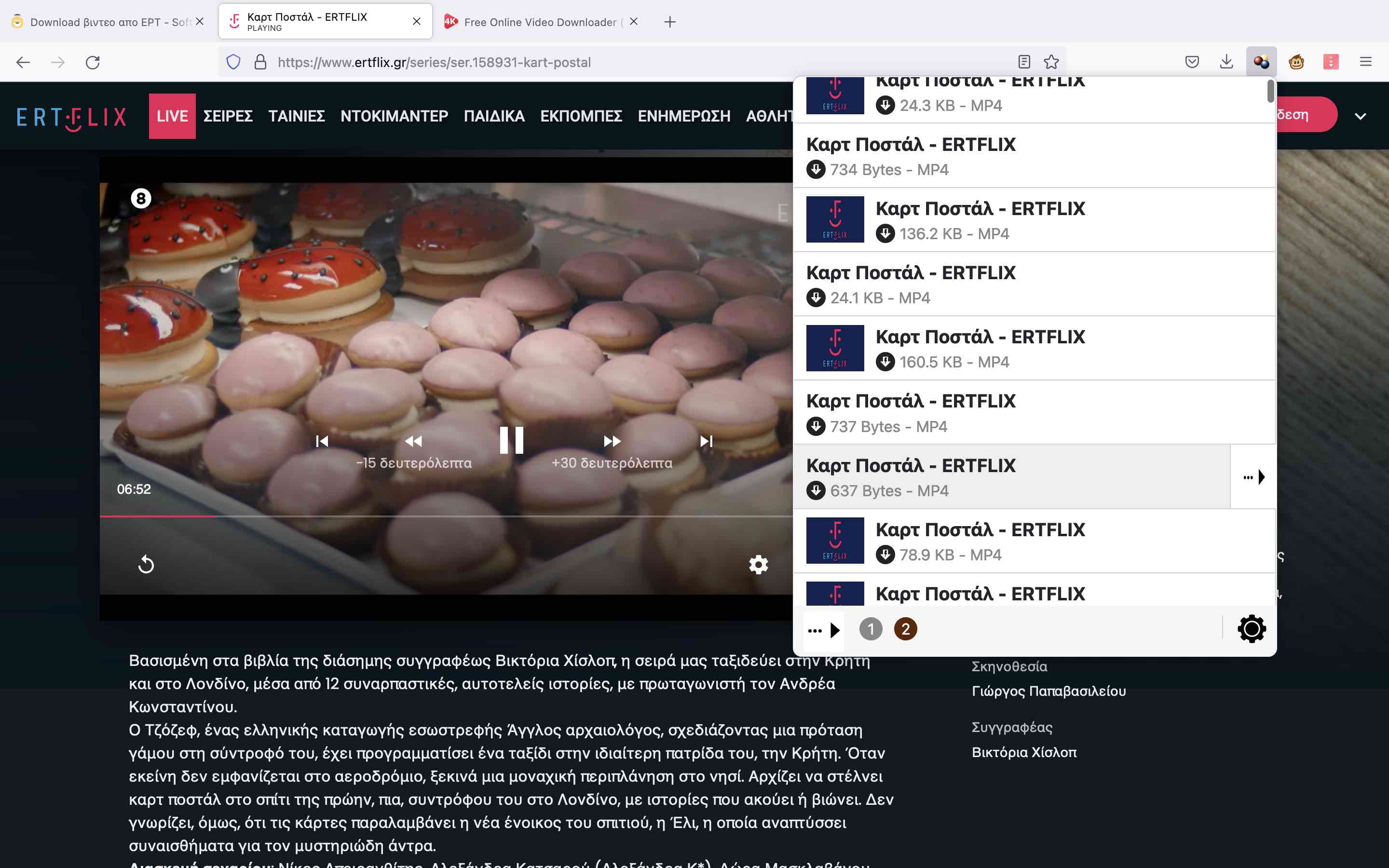1389x868 pixels.
Task: Download the 136.2 KB MP4 item
Action: pos(885,234)
